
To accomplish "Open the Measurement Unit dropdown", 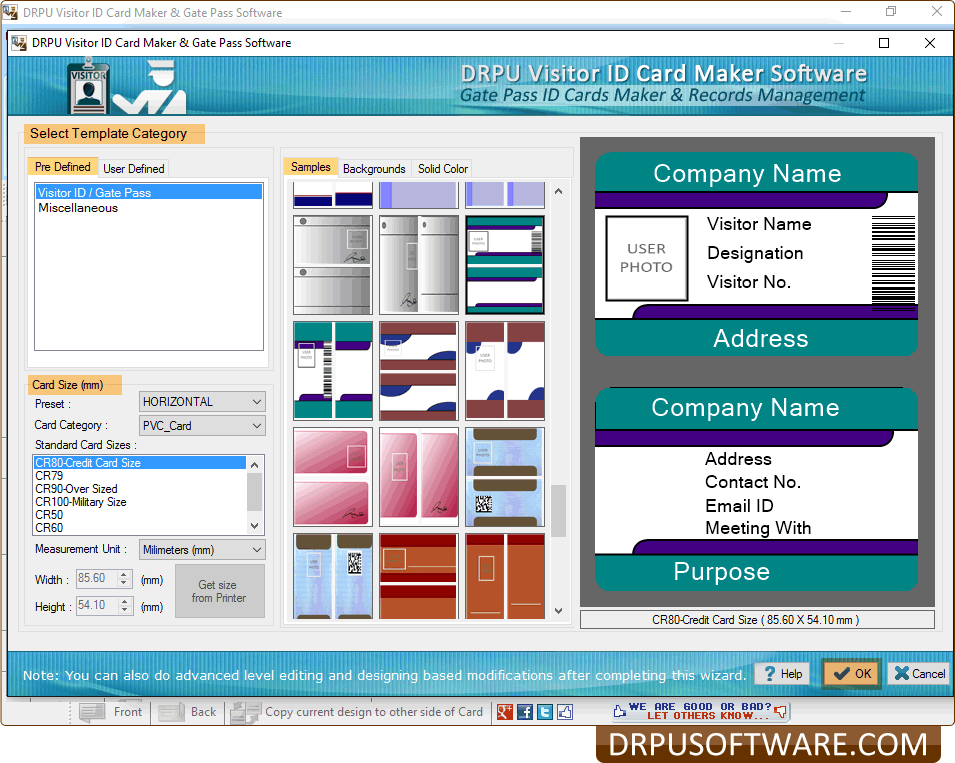I will click(258, 549).
